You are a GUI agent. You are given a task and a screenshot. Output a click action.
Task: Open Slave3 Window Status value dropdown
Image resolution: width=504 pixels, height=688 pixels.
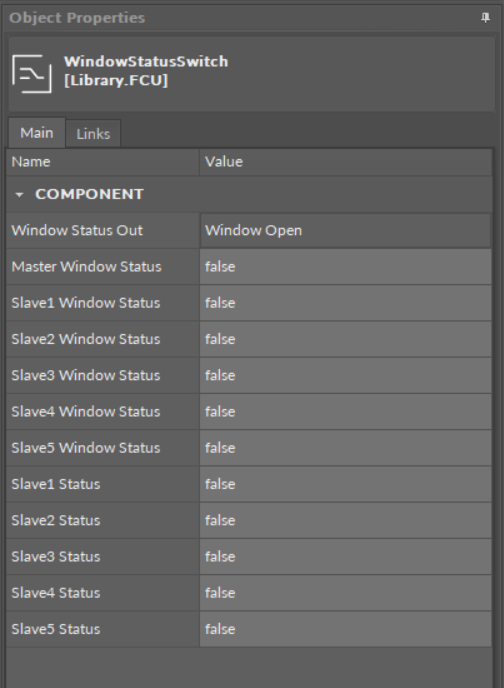[346, 376]
